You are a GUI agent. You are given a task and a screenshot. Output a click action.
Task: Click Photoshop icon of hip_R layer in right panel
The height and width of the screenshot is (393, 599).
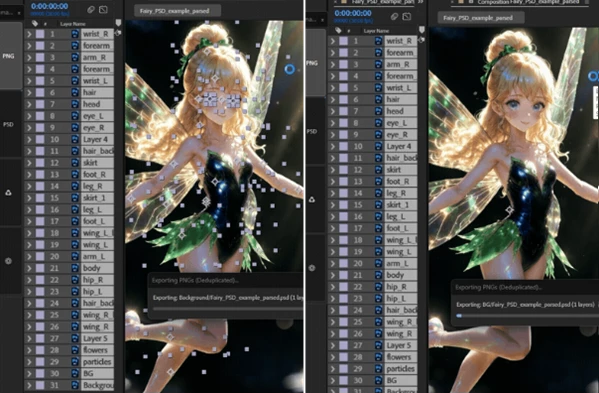point(379,287)
